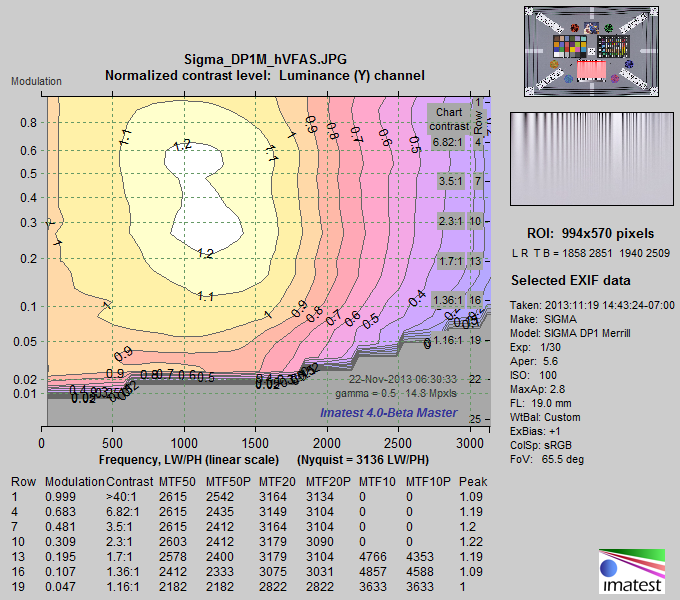This screenshot has width=680, height=600.
Task: Click the MTF20P column header
Action: (328, 482)
